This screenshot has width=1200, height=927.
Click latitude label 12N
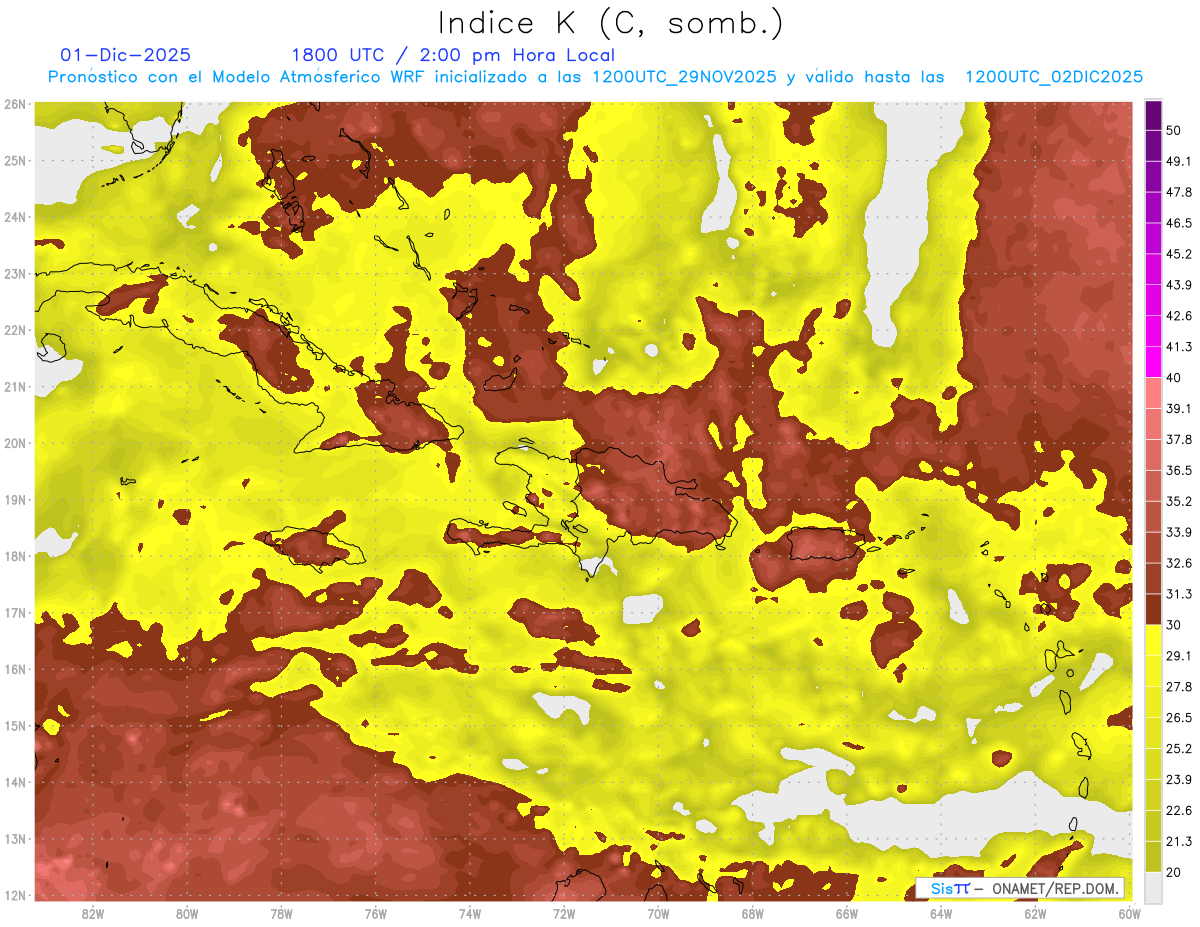point(15,895)
